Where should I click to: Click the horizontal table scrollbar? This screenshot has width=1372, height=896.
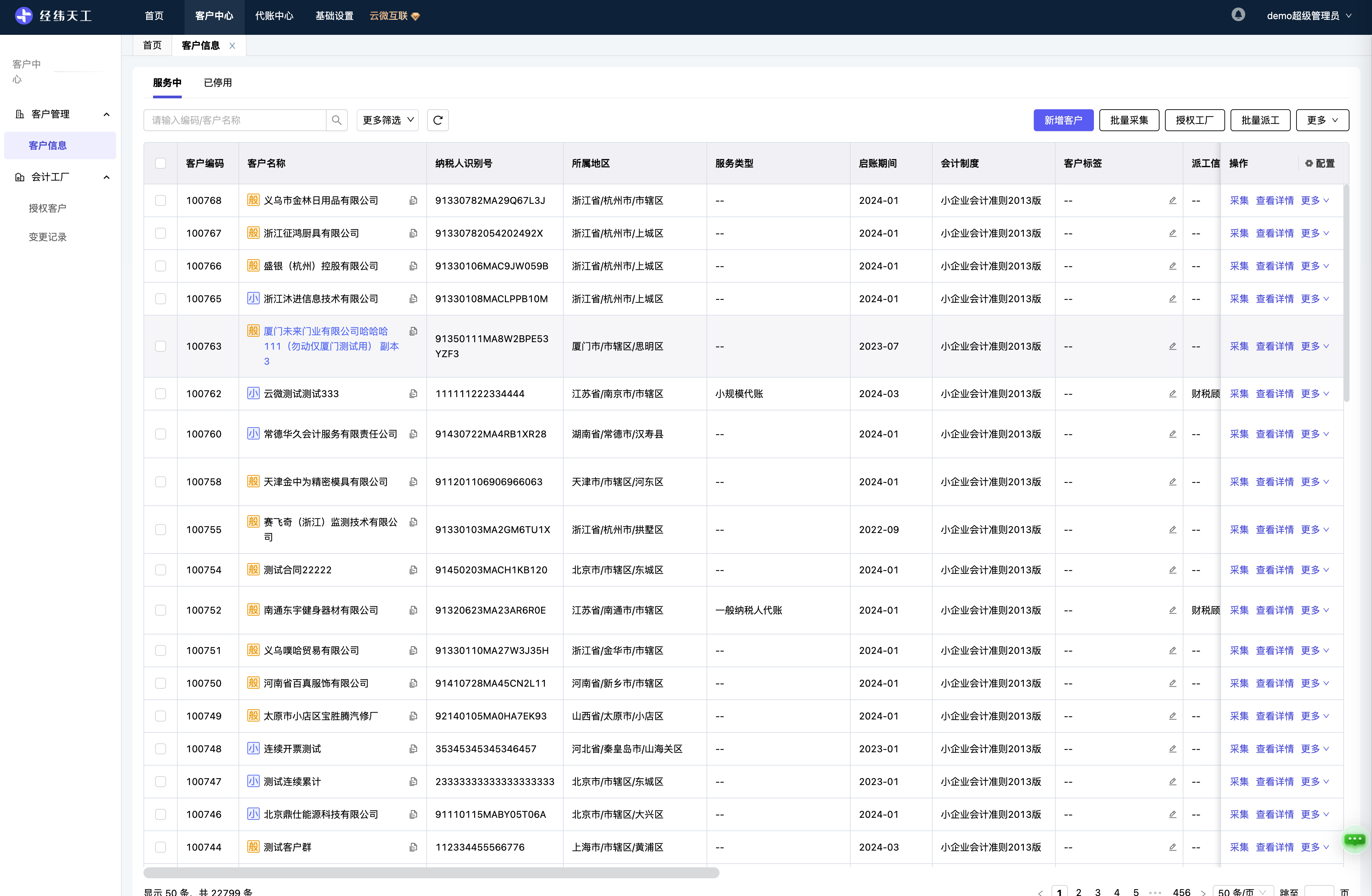point(431,872)
